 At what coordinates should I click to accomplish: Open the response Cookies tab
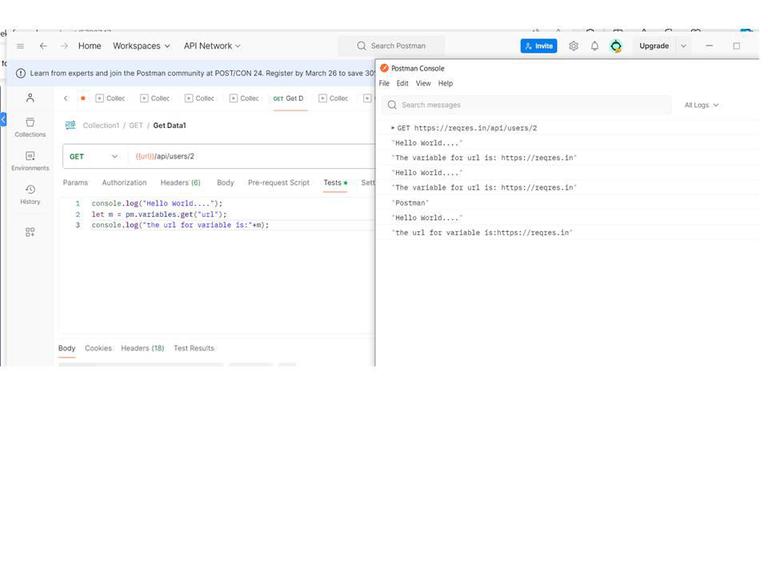[x=98, y=348]
